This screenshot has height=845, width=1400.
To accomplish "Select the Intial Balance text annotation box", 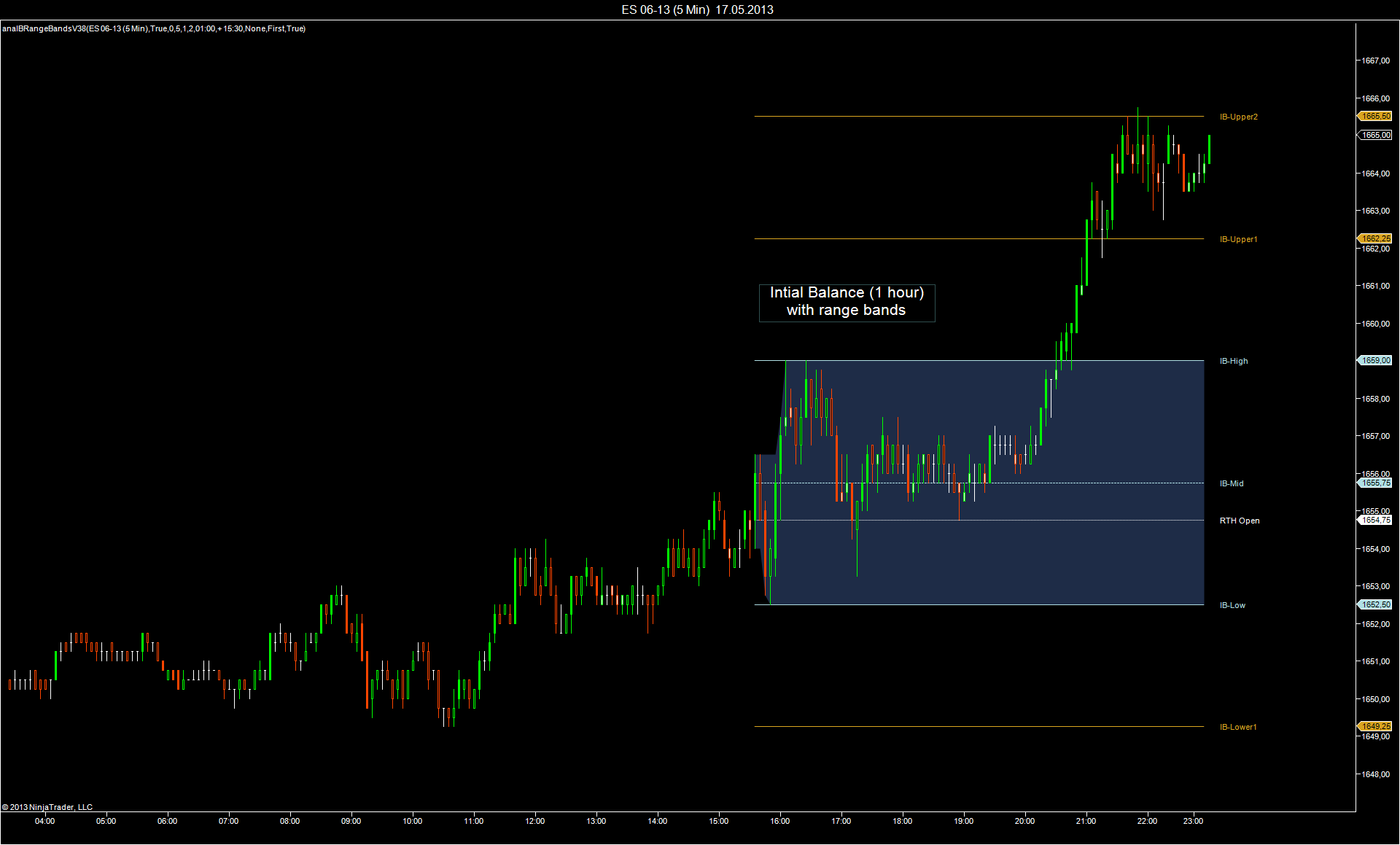I will point(847,302).
